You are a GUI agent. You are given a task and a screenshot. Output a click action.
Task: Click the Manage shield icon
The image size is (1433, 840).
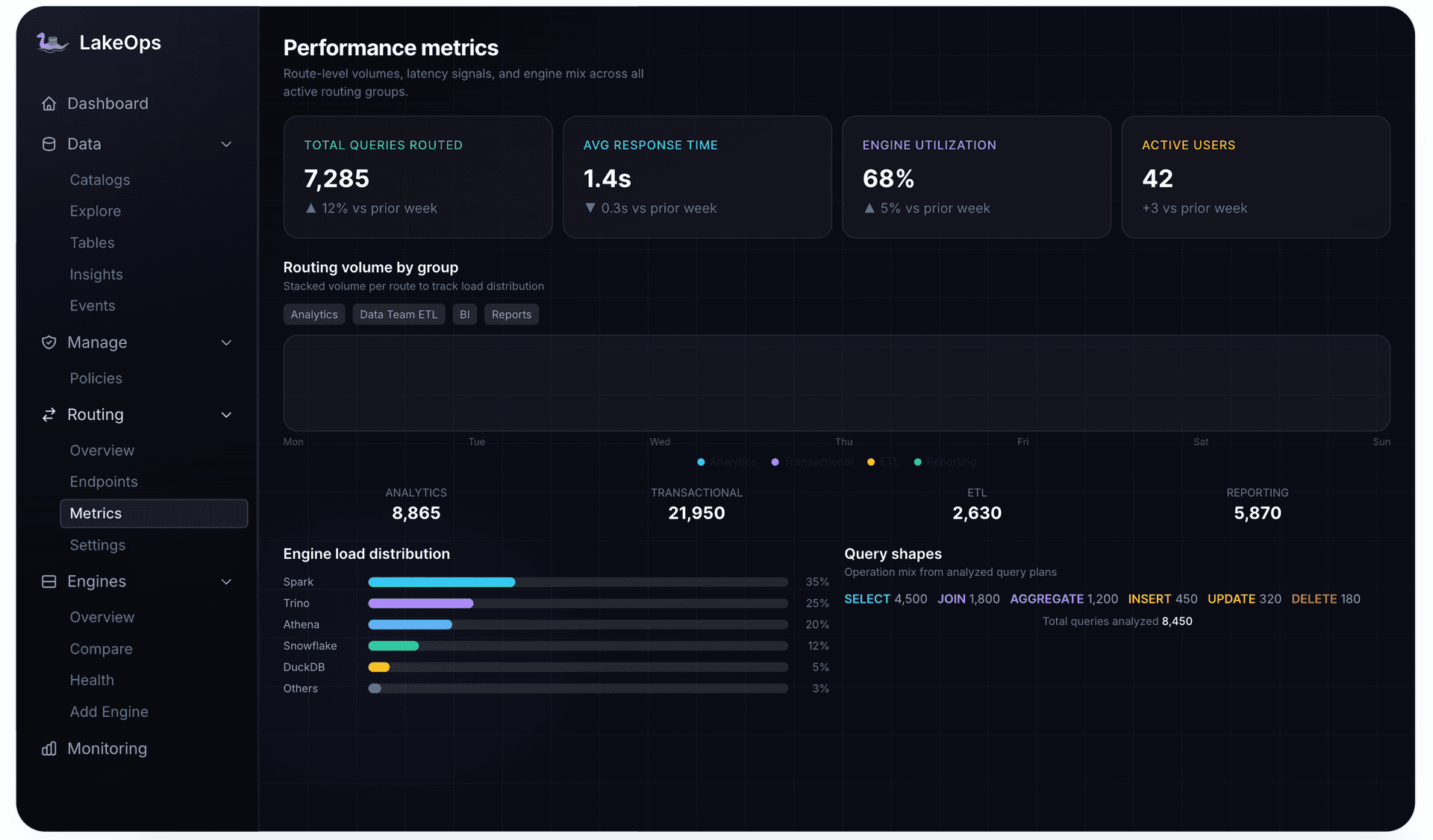(49, 342)
